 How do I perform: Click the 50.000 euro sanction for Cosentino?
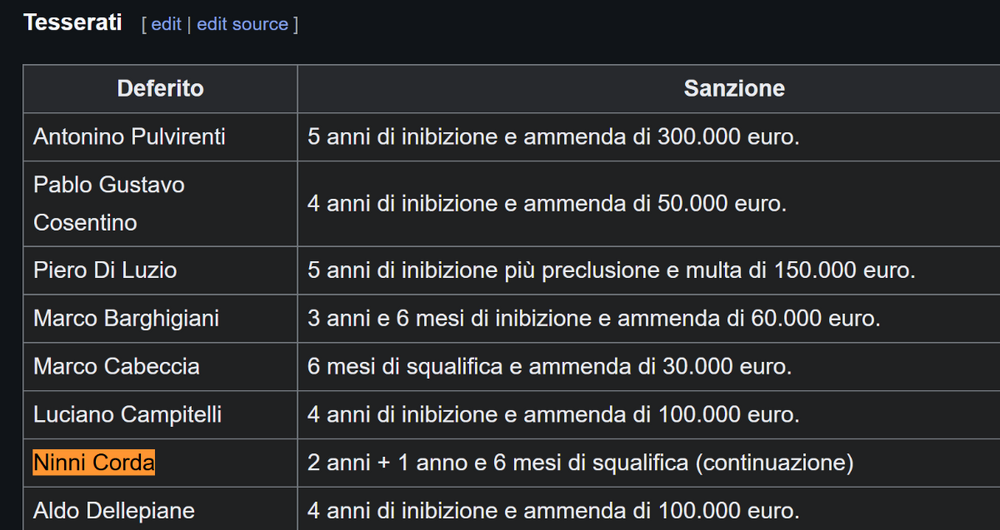pyautogui.click(x=547, y=203)
